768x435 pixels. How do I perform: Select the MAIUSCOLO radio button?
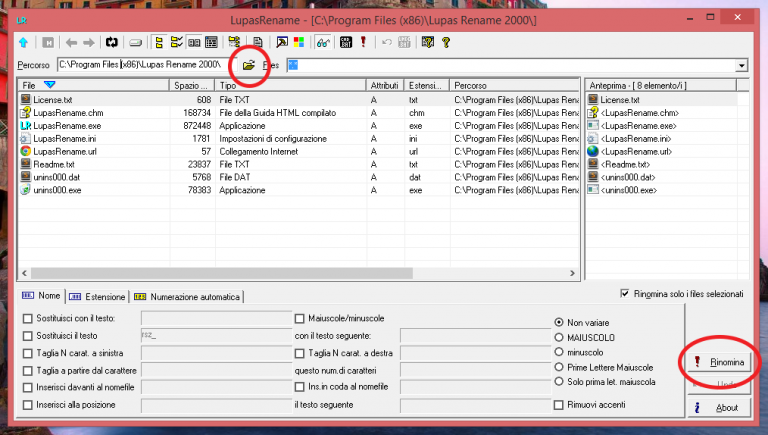(559, 337)
